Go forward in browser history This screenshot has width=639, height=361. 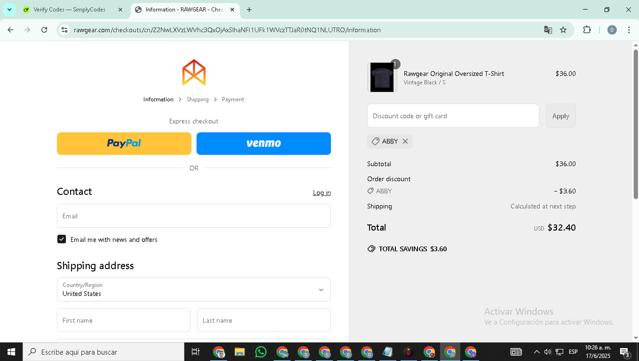point(27,30)
